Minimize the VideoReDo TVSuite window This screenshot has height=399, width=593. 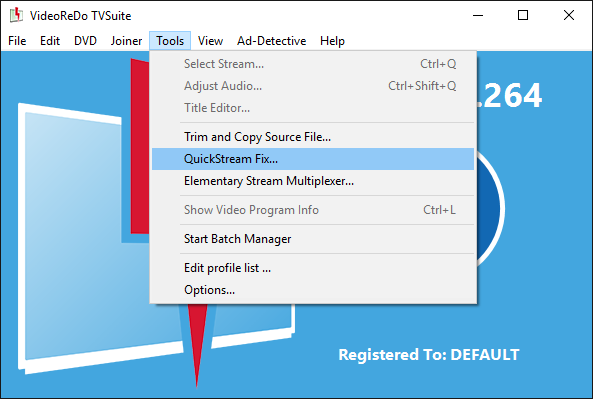pyautogui.click(x=478, y=16)
